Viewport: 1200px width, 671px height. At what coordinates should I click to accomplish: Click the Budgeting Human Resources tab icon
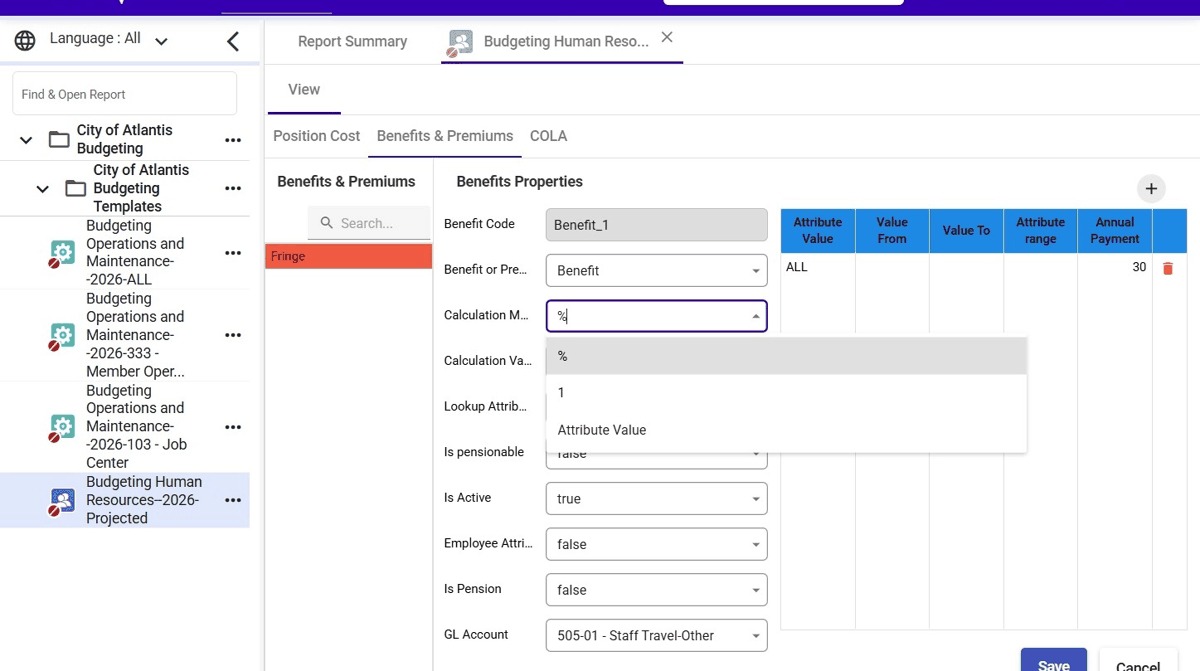pos(460,43)
